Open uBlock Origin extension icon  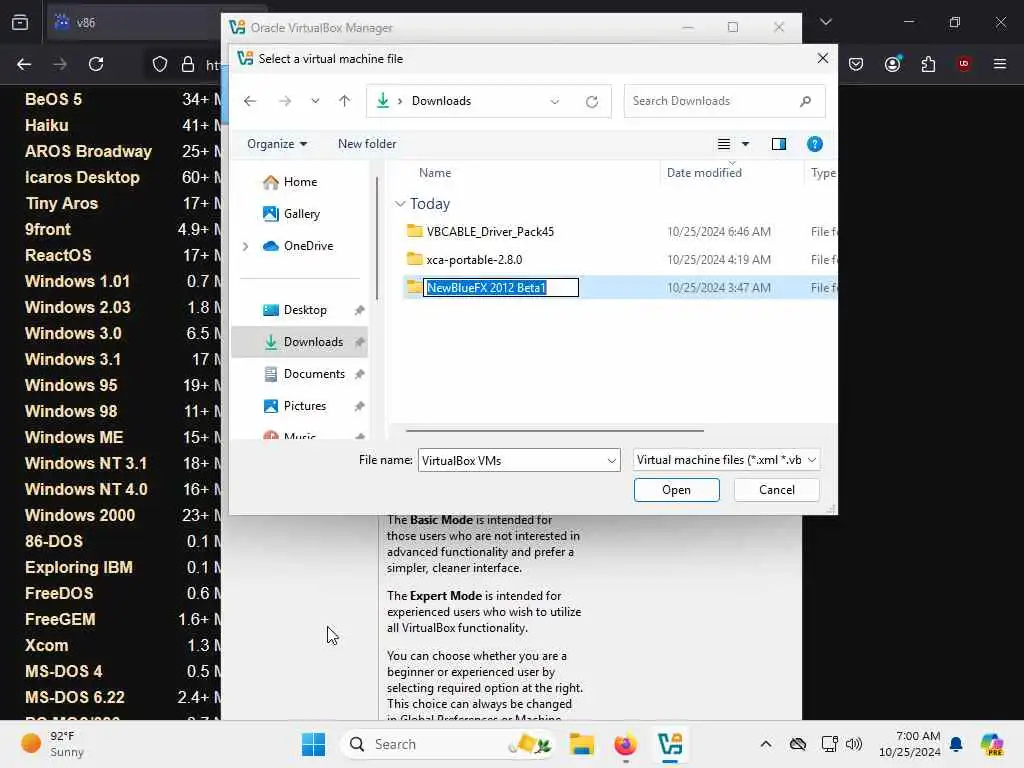pyautogui.click(x=964, y=64)
